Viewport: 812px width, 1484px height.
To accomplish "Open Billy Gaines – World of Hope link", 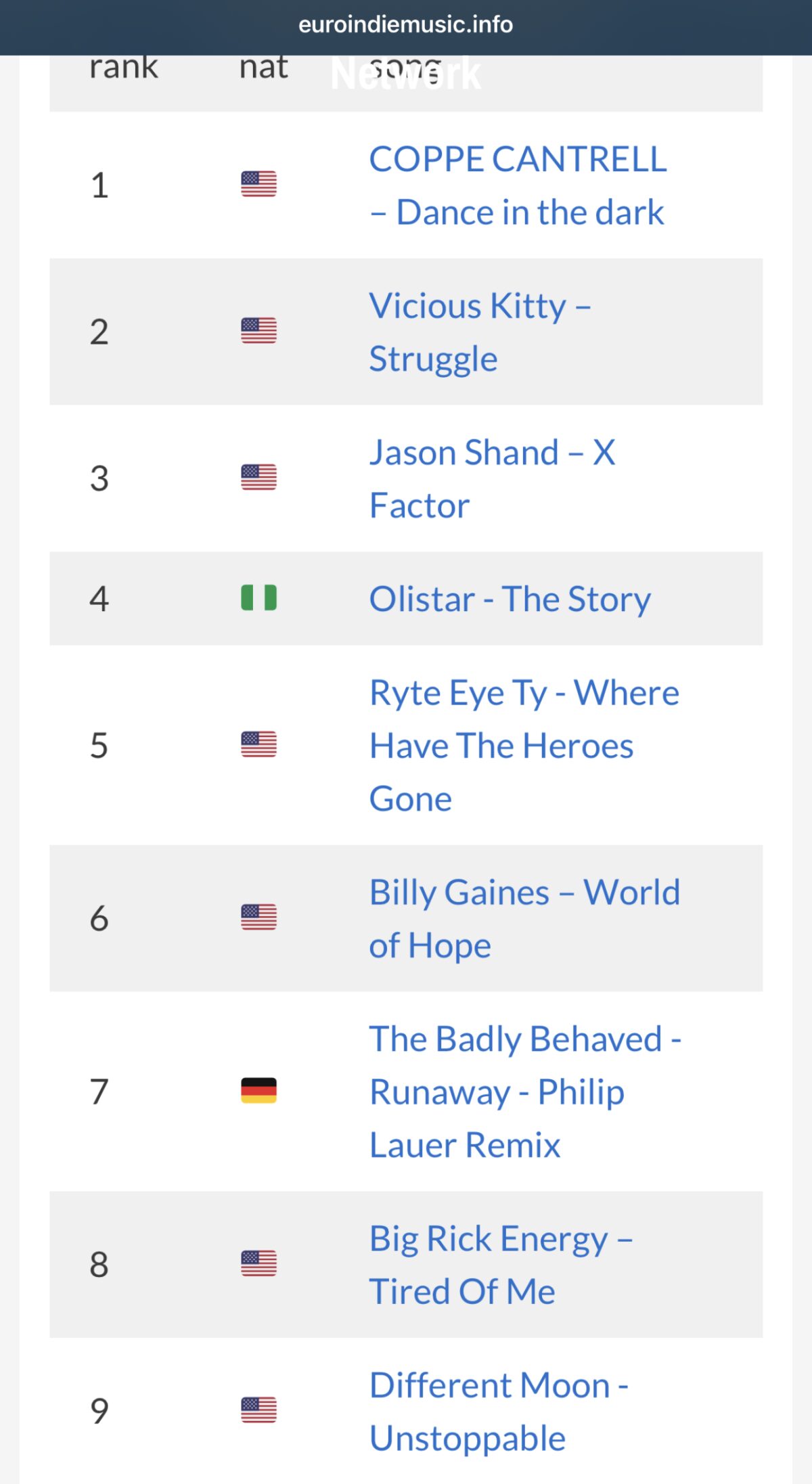I will 525,918.
